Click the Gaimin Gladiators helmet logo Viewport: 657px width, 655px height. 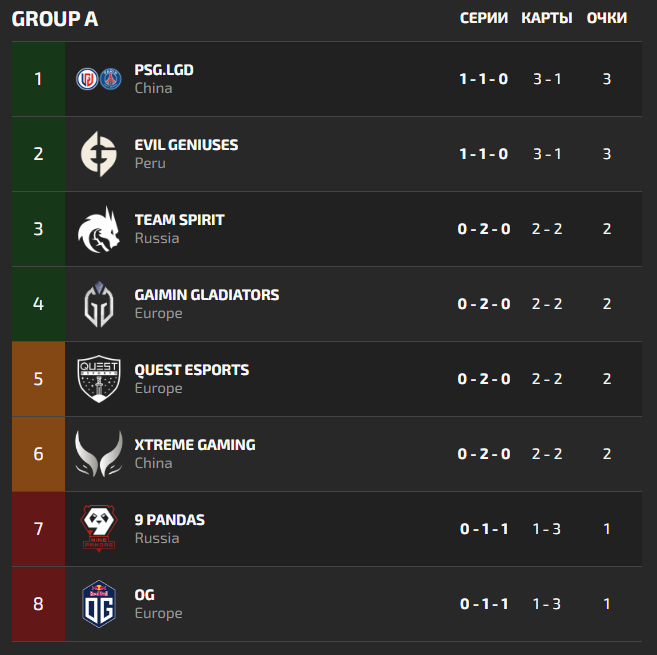point(99,304)
